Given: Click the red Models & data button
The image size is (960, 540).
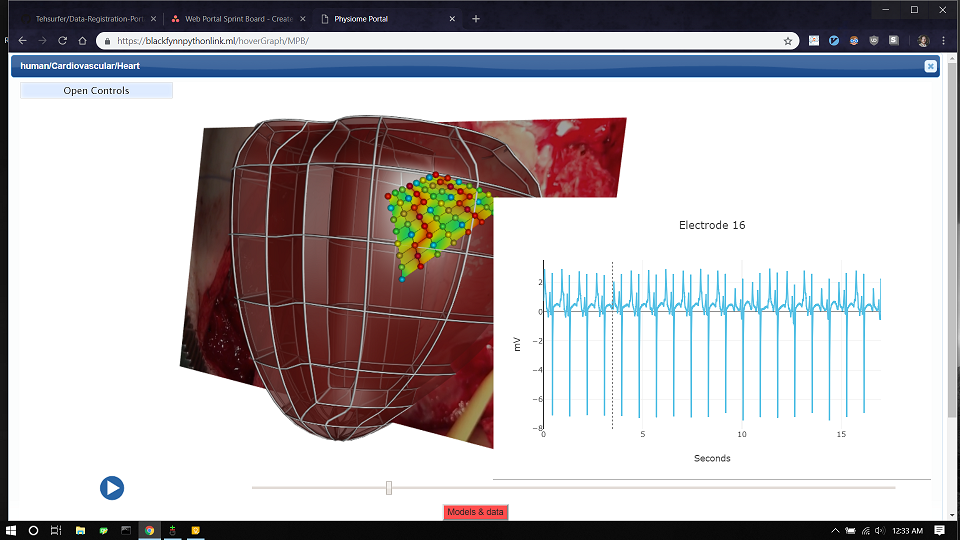Looking at the screenshot, I should pyautogui.click(x=475, y=512).
